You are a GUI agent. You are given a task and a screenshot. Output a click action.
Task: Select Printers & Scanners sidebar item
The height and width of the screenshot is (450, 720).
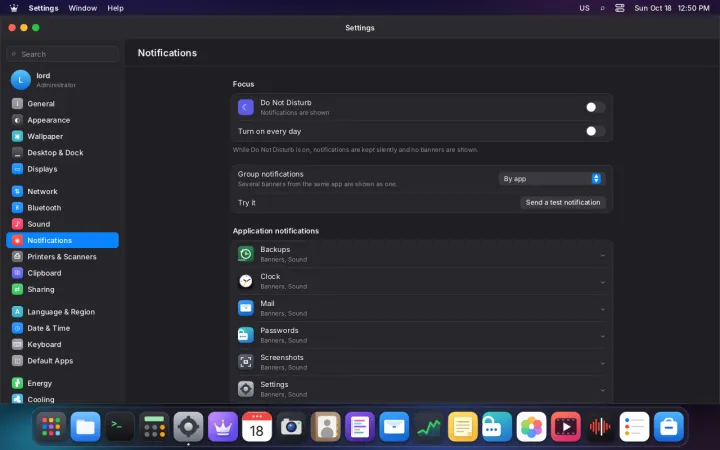coord(62,257)
